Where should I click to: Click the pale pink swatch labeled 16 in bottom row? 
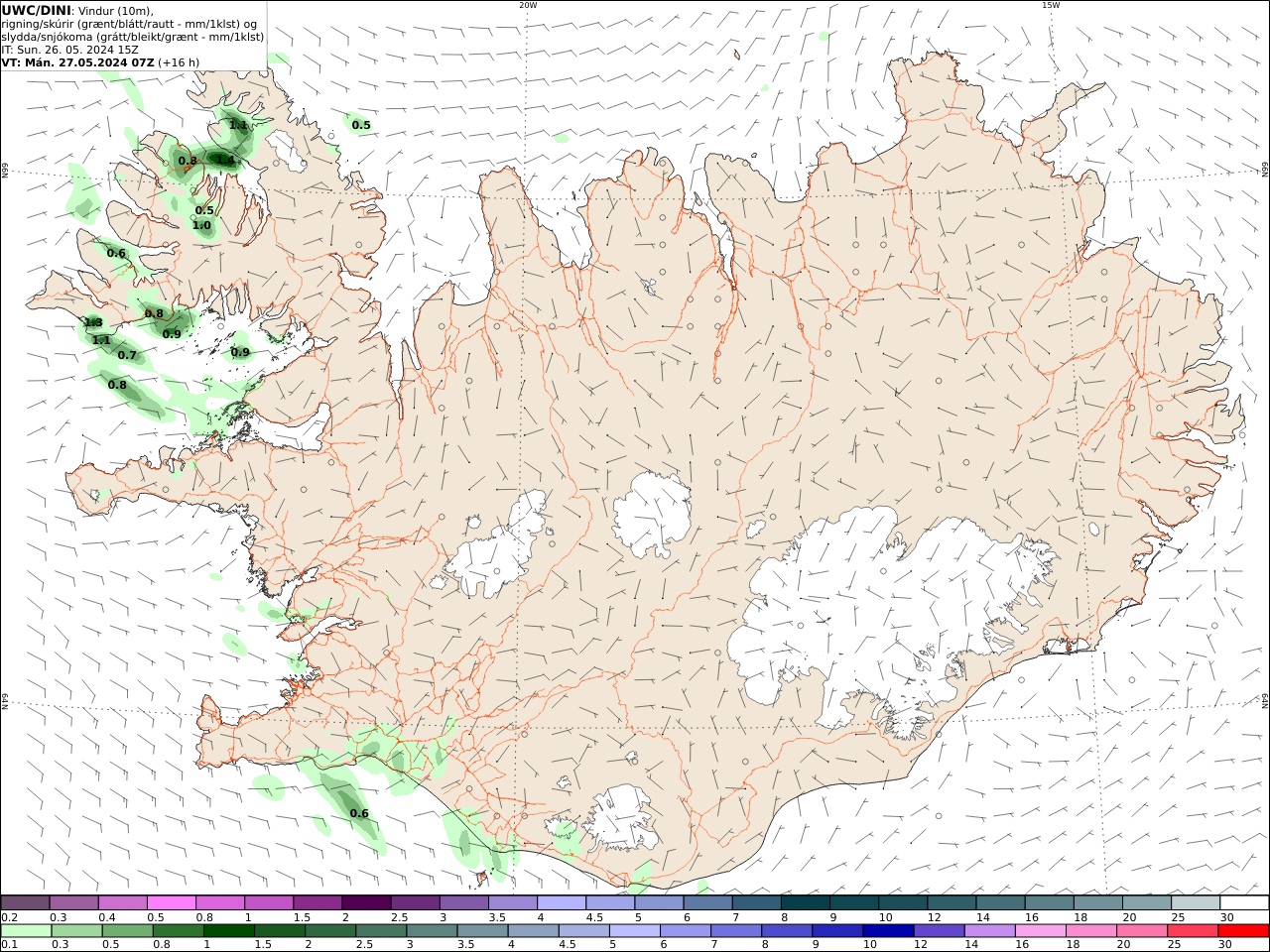[1041, 931]
